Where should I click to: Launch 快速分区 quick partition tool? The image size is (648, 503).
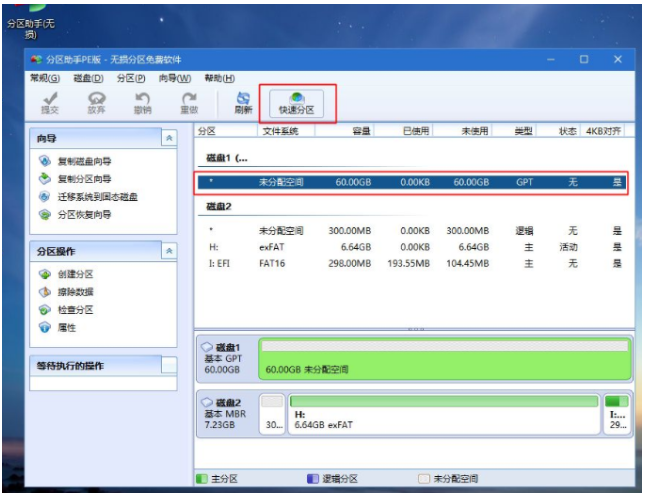pyautogui.click(x=297, y=103)
